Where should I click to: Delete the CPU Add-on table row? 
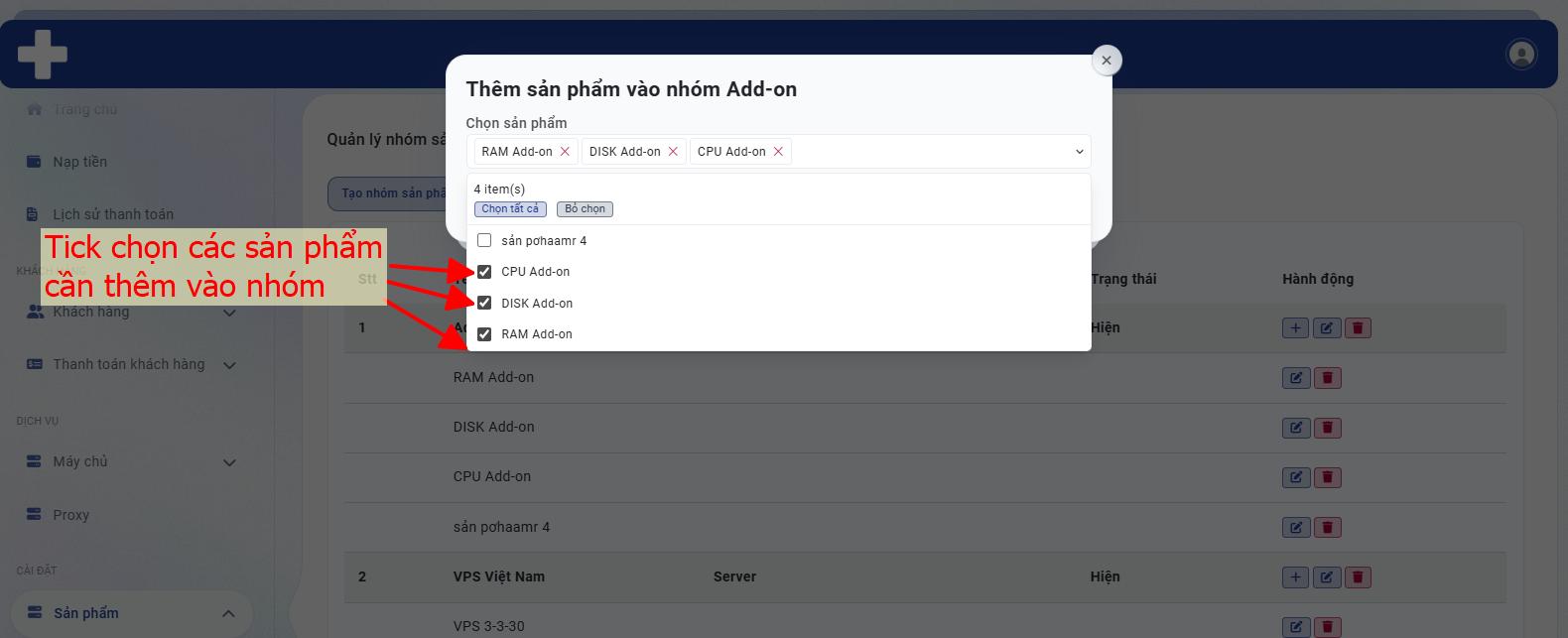(1328, 477)
